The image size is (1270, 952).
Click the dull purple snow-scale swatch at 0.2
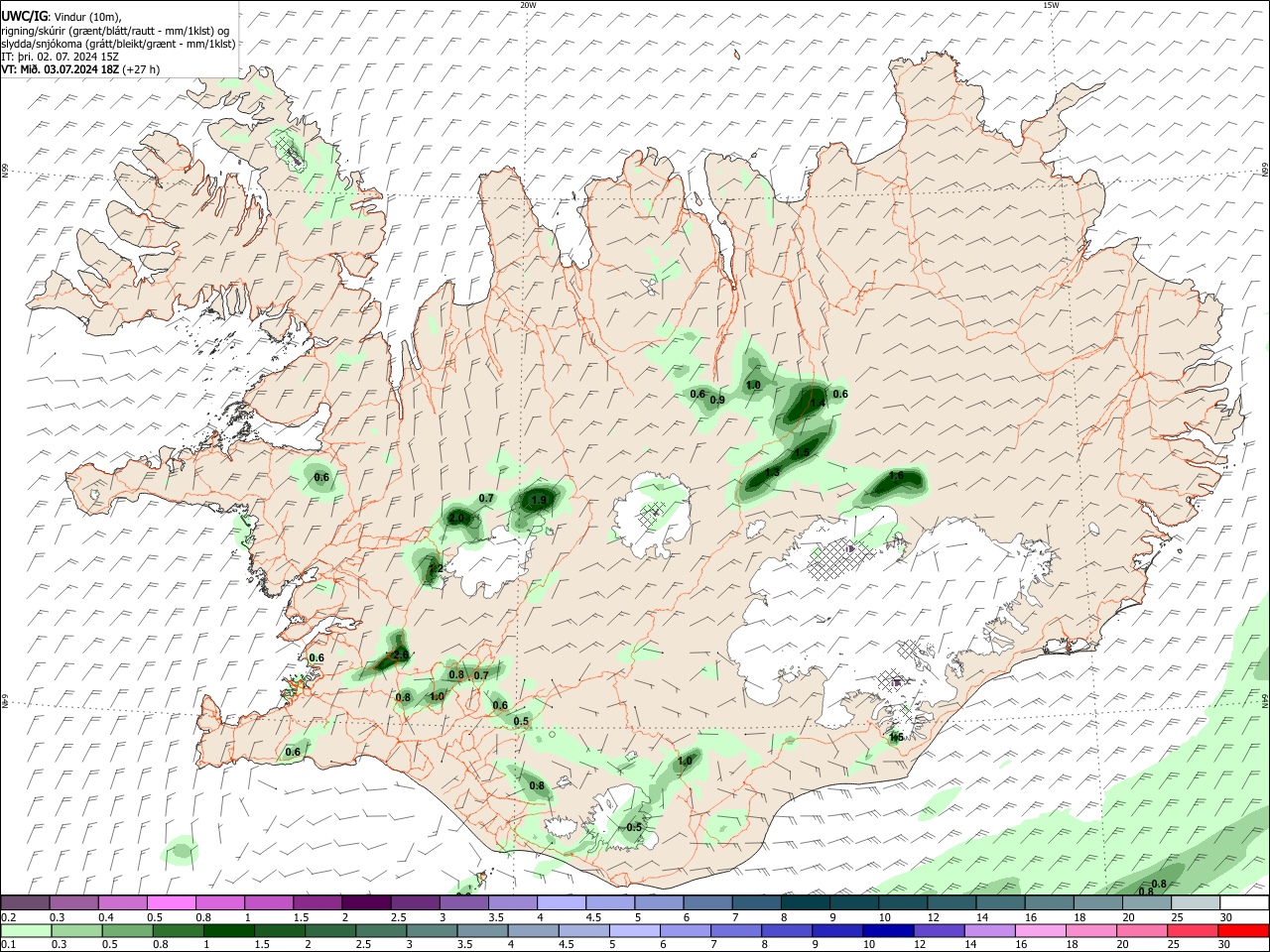[25, 902]
